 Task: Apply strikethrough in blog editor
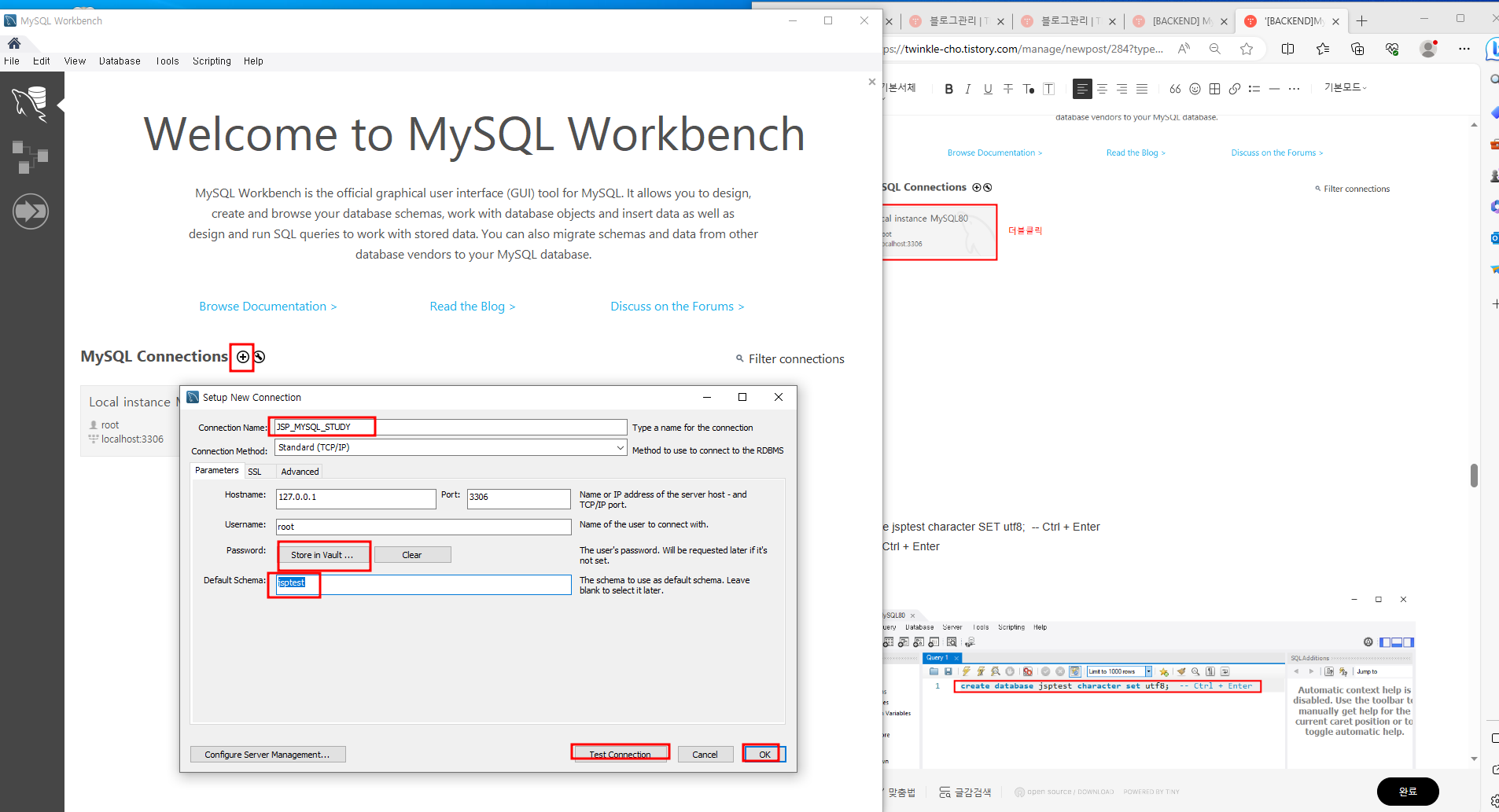1008,89
